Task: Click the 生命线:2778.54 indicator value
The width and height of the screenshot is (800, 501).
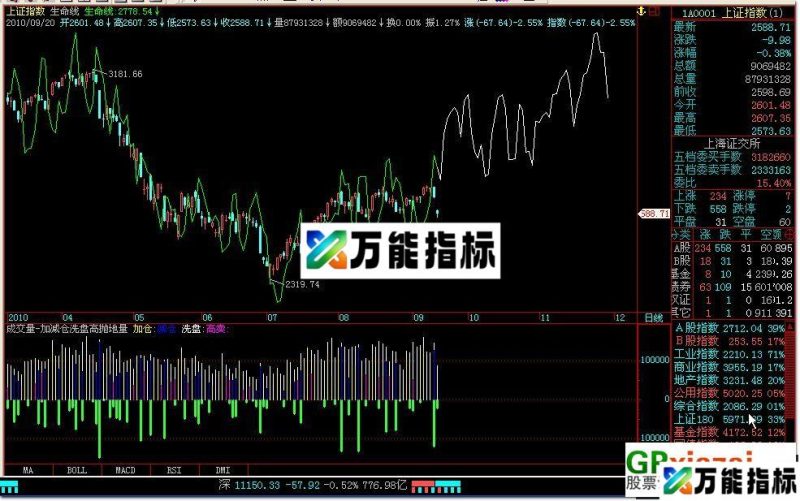Action: [x=122, y=11]
